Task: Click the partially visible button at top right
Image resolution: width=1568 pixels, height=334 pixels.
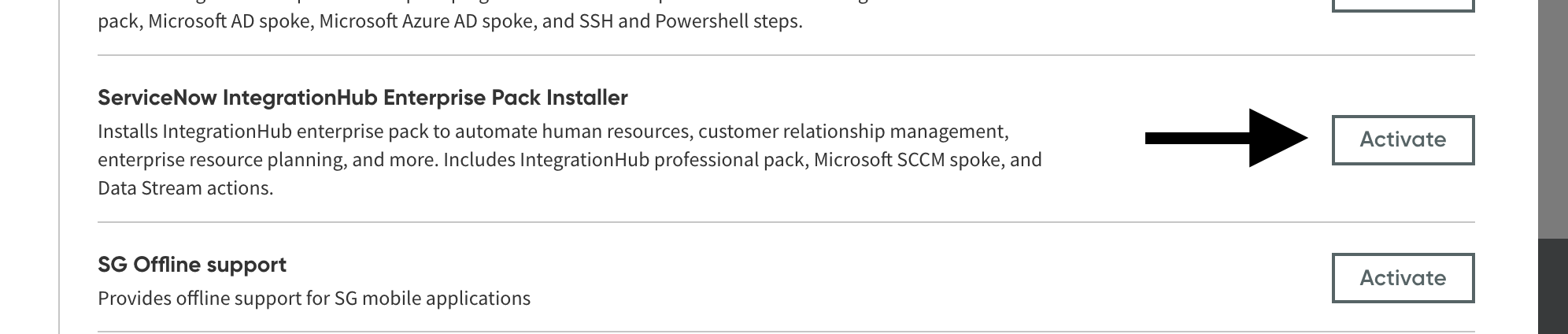Action: point(1402,5)
